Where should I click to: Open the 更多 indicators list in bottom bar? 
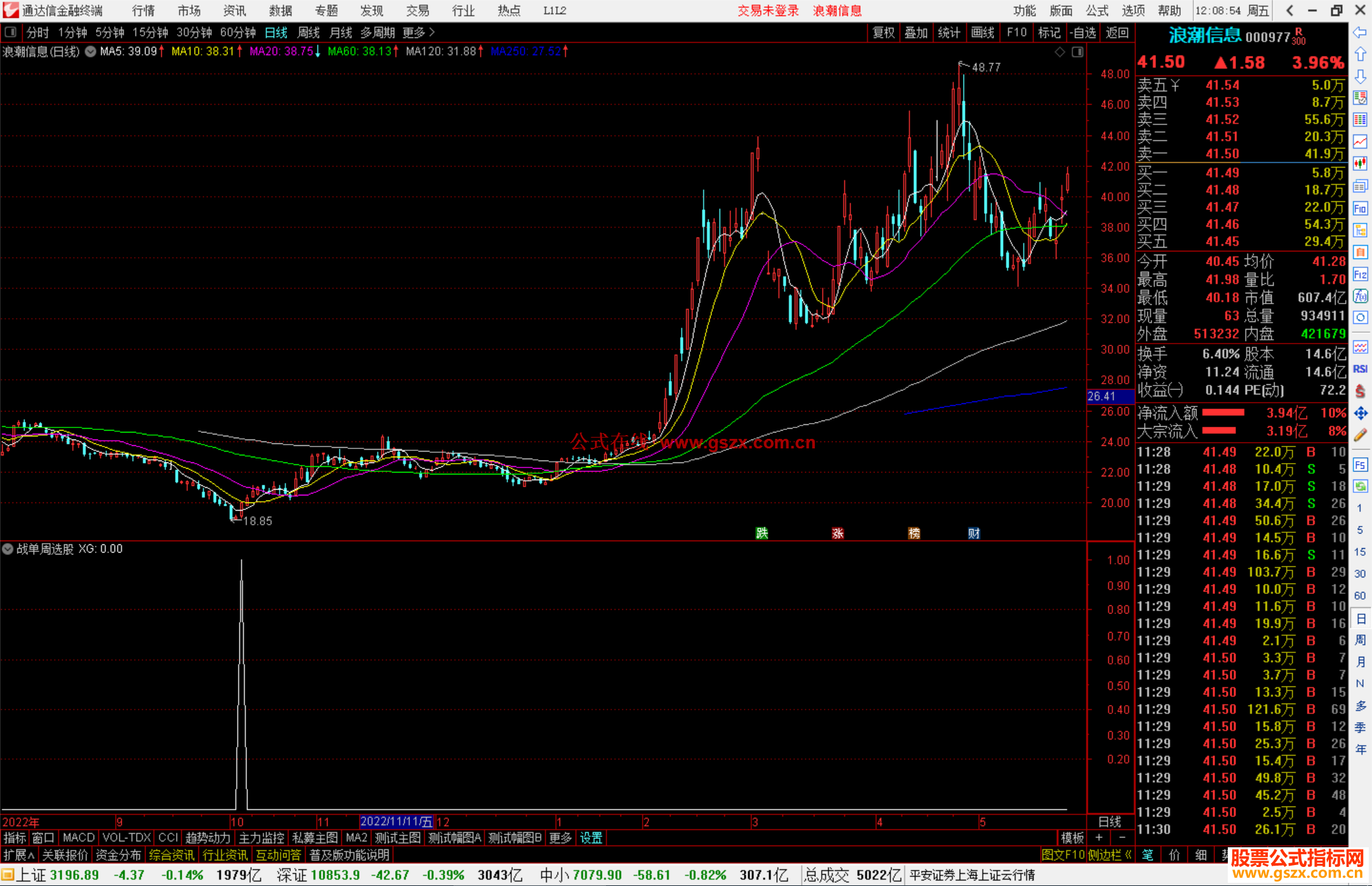click(x=560, y=838)
